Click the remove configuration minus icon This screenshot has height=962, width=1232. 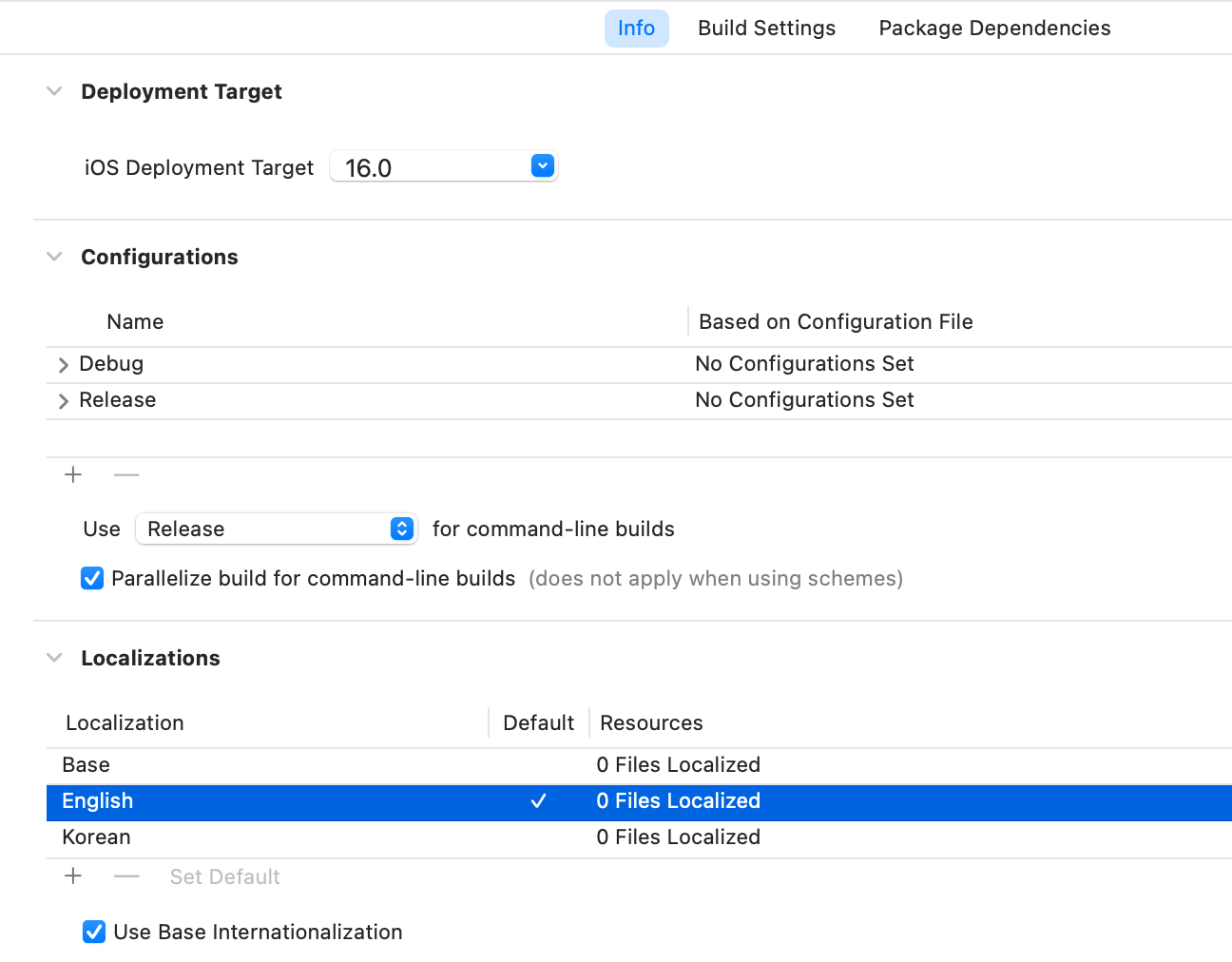coord(126,474)
